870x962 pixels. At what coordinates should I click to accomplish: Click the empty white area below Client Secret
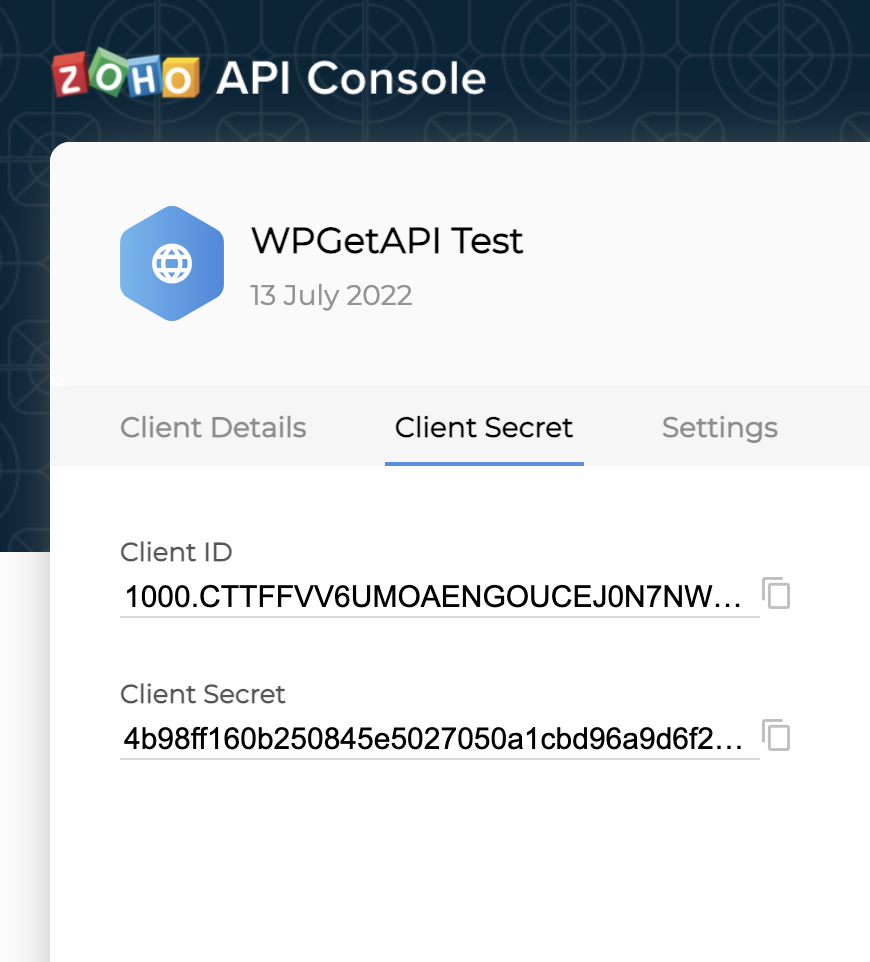coord(460,859)
